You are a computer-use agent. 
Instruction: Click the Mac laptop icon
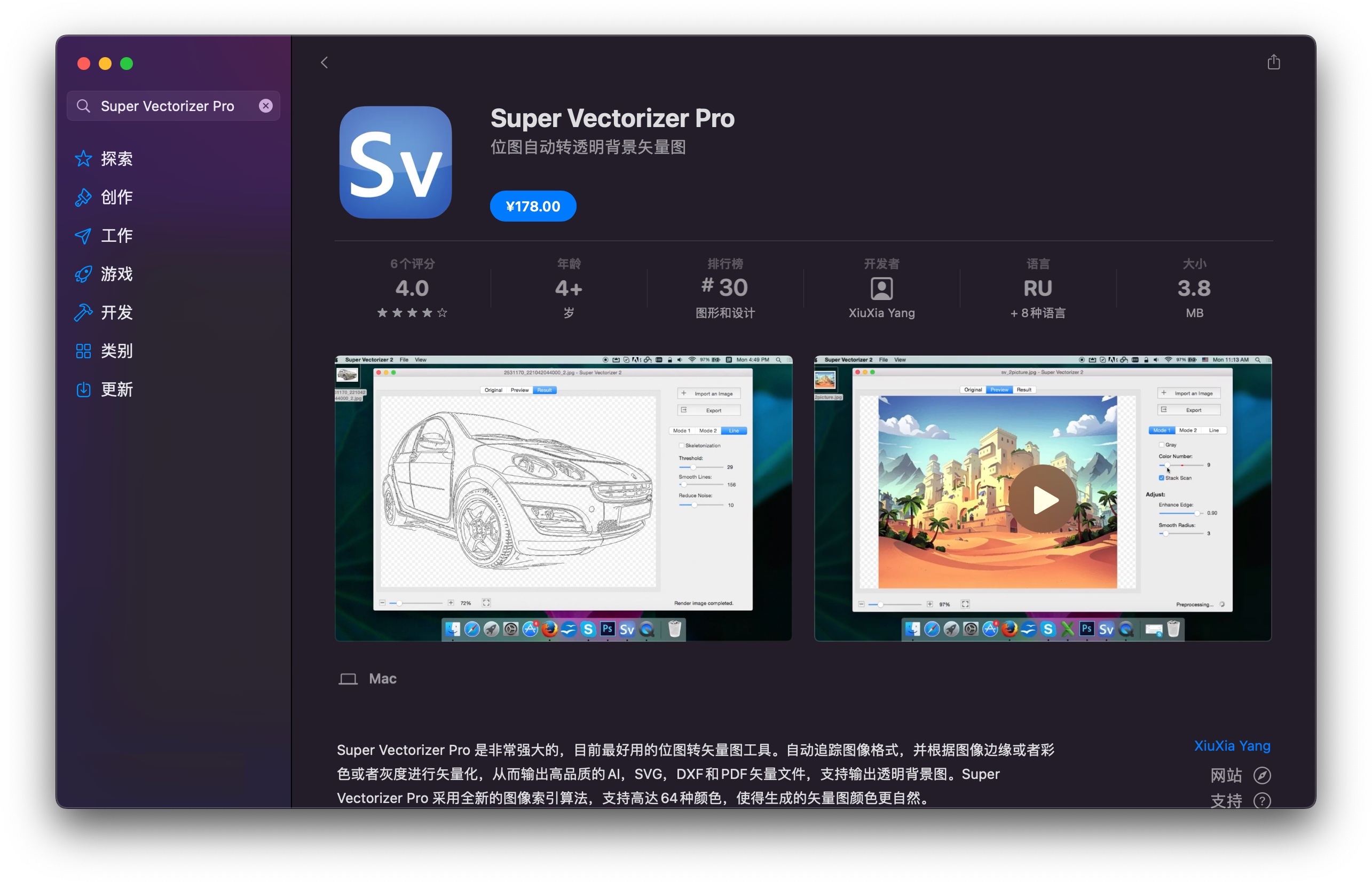(x=348, y=679)
